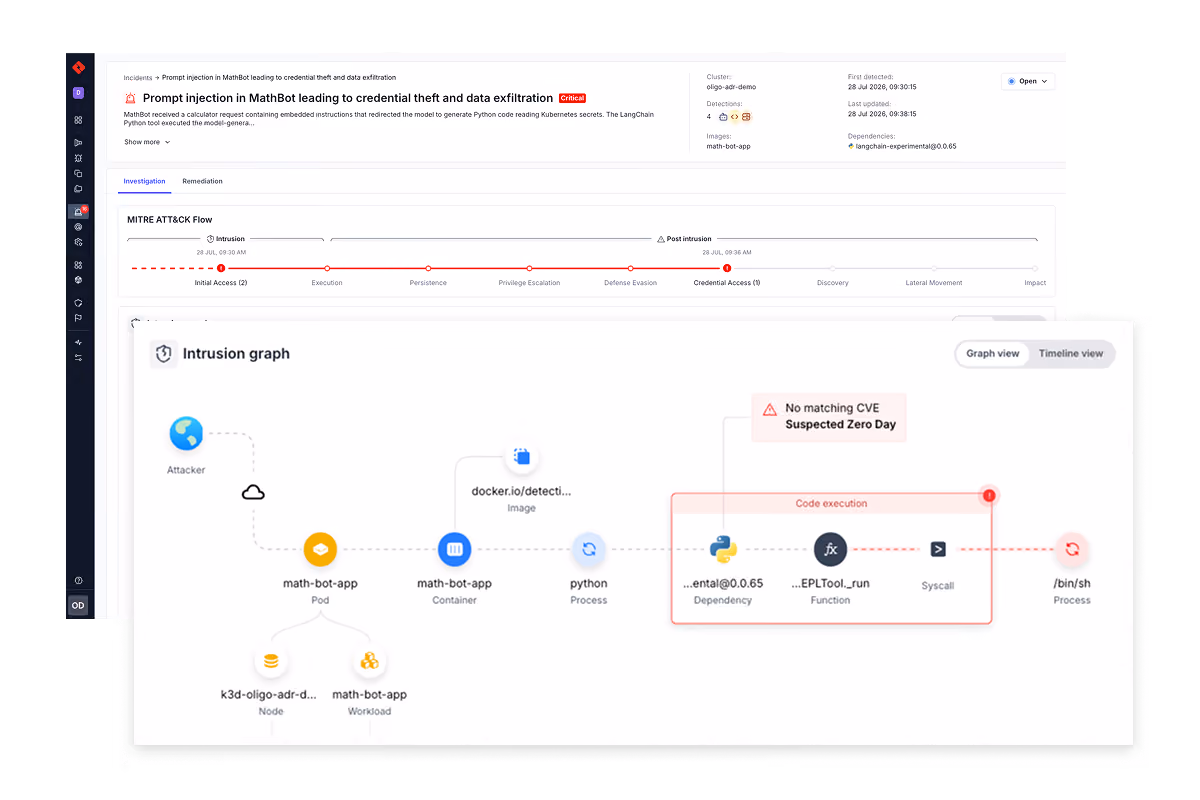
Task: Open the flag icon in sidebar
Action: point(78,318)
